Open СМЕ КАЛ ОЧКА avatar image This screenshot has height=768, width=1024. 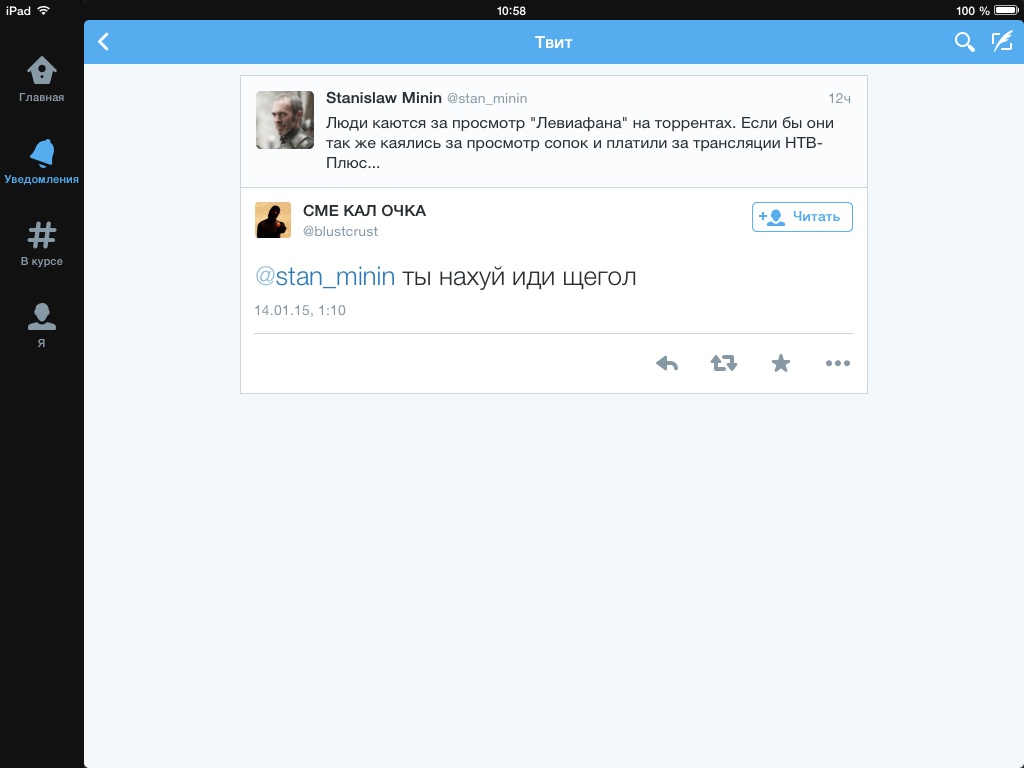[x=272, y=220]
